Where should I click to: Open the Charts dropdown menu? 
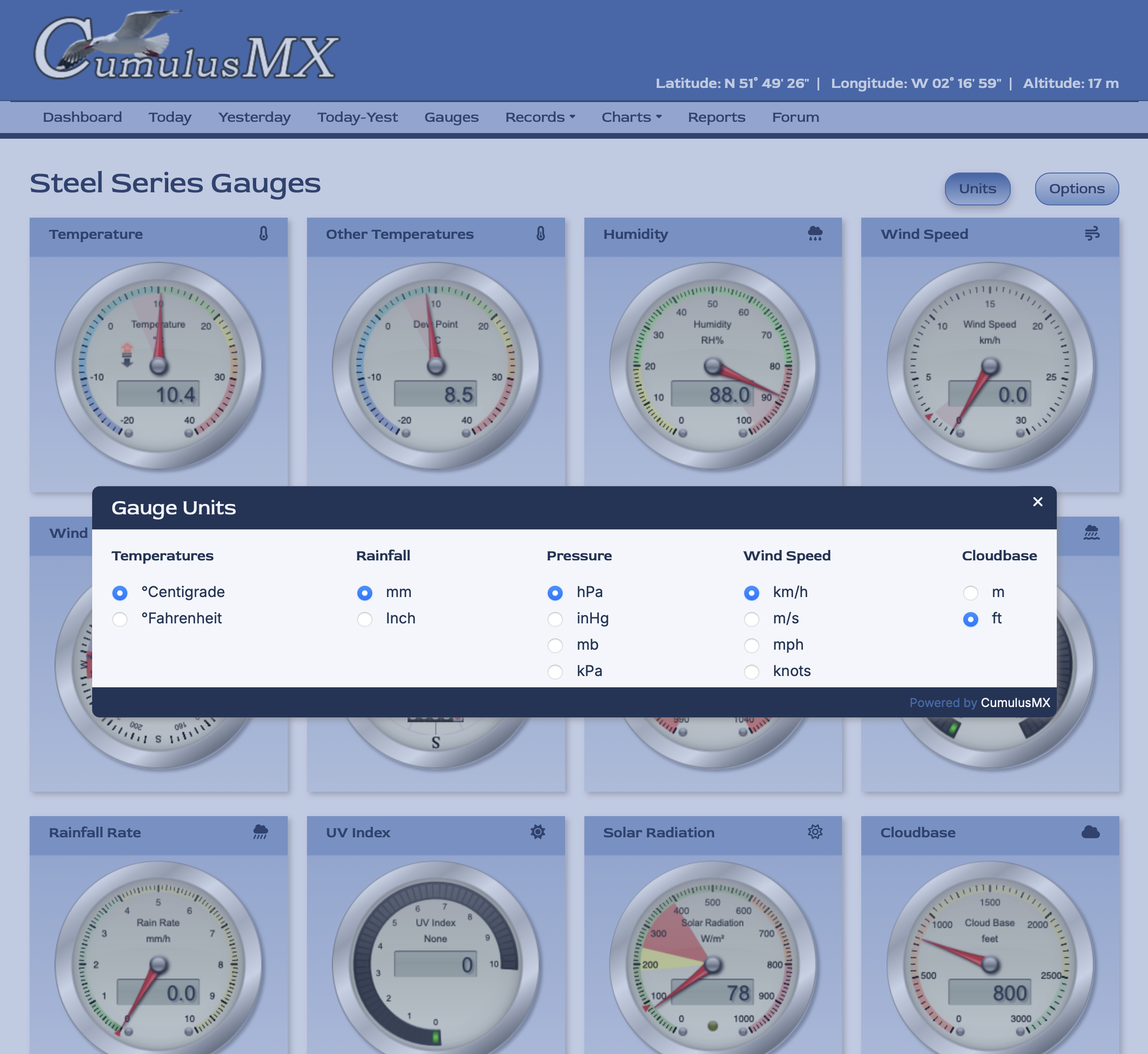point(631,117)
